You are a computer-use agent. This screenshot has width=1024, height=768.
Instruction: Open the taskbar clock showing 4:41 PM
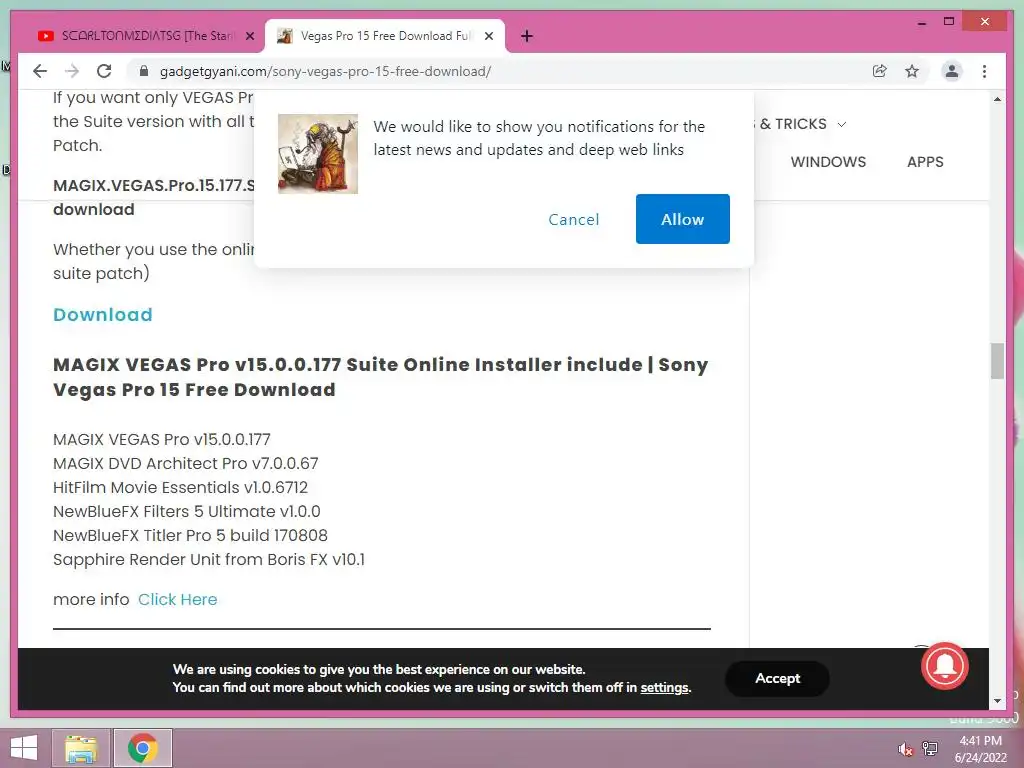click(980, 749)
